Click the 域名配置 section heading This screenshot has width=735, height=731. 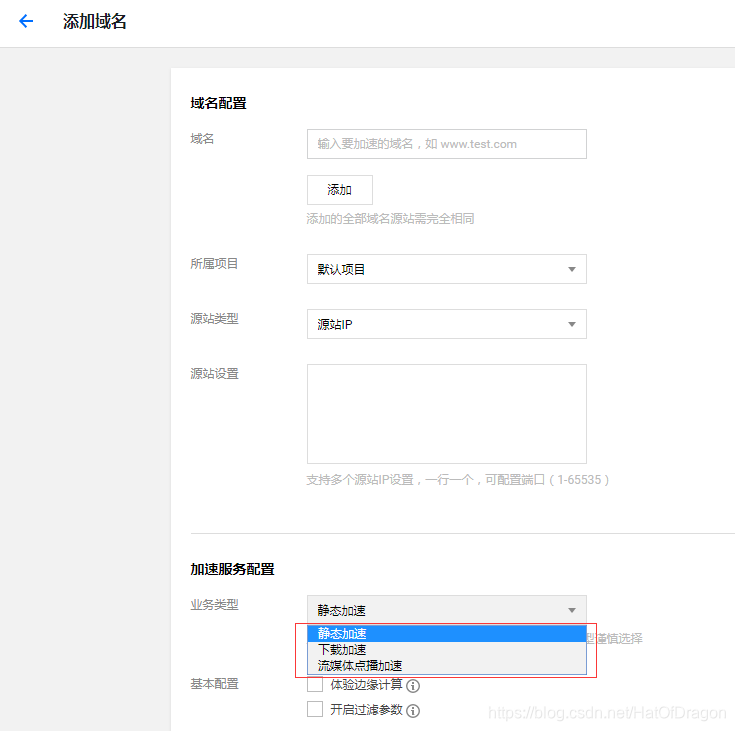pyautogui.click(x=218, y=103)
